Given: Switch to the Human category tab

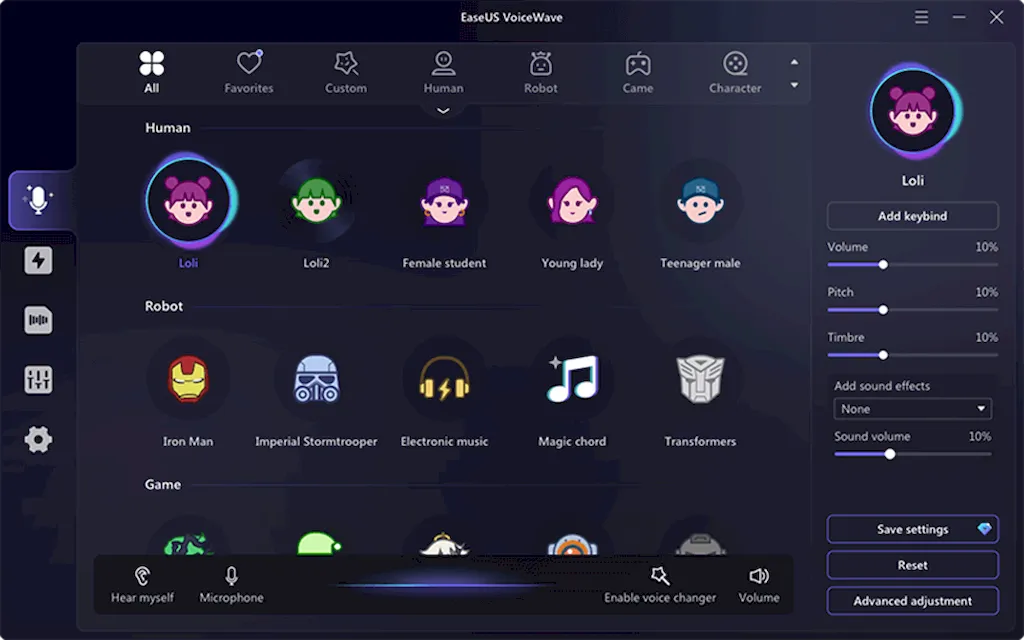Looking at the screenshot, I should 443,72.
